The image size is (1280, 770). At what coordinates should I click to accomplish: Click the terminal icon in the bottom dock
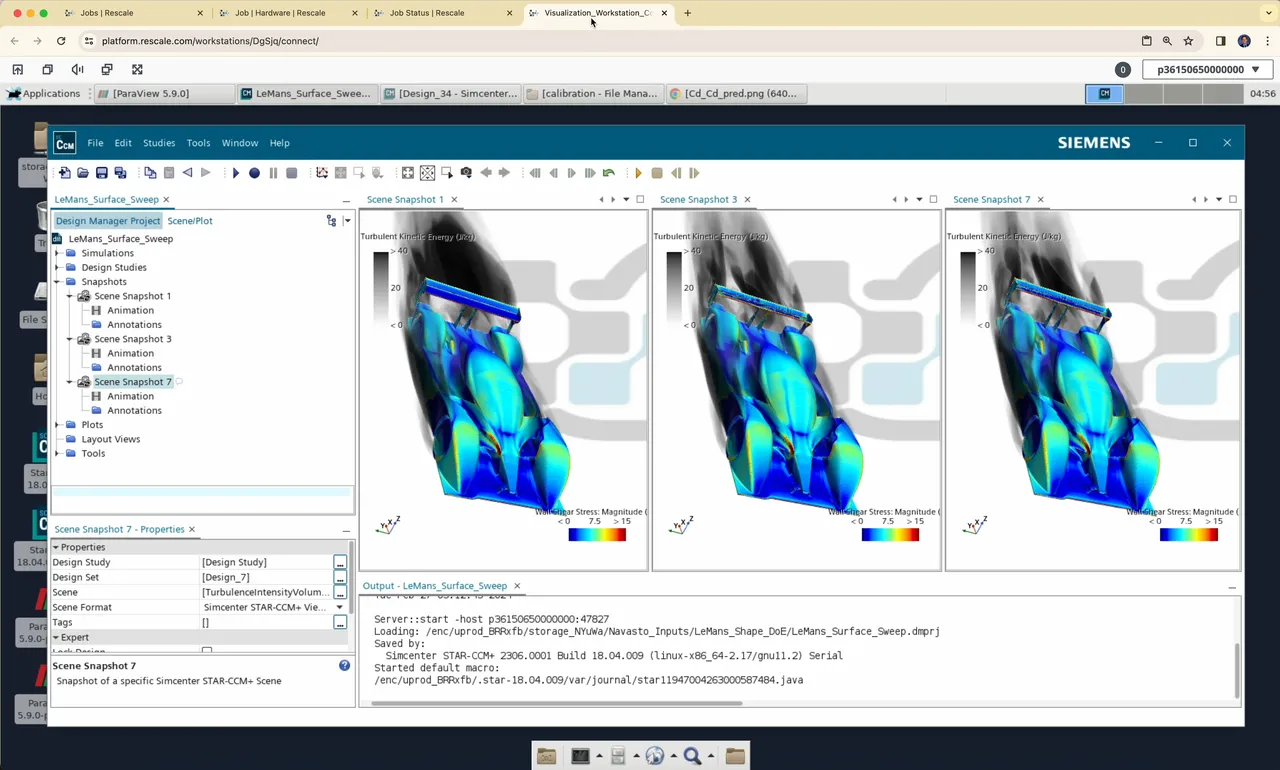(580, 756)
